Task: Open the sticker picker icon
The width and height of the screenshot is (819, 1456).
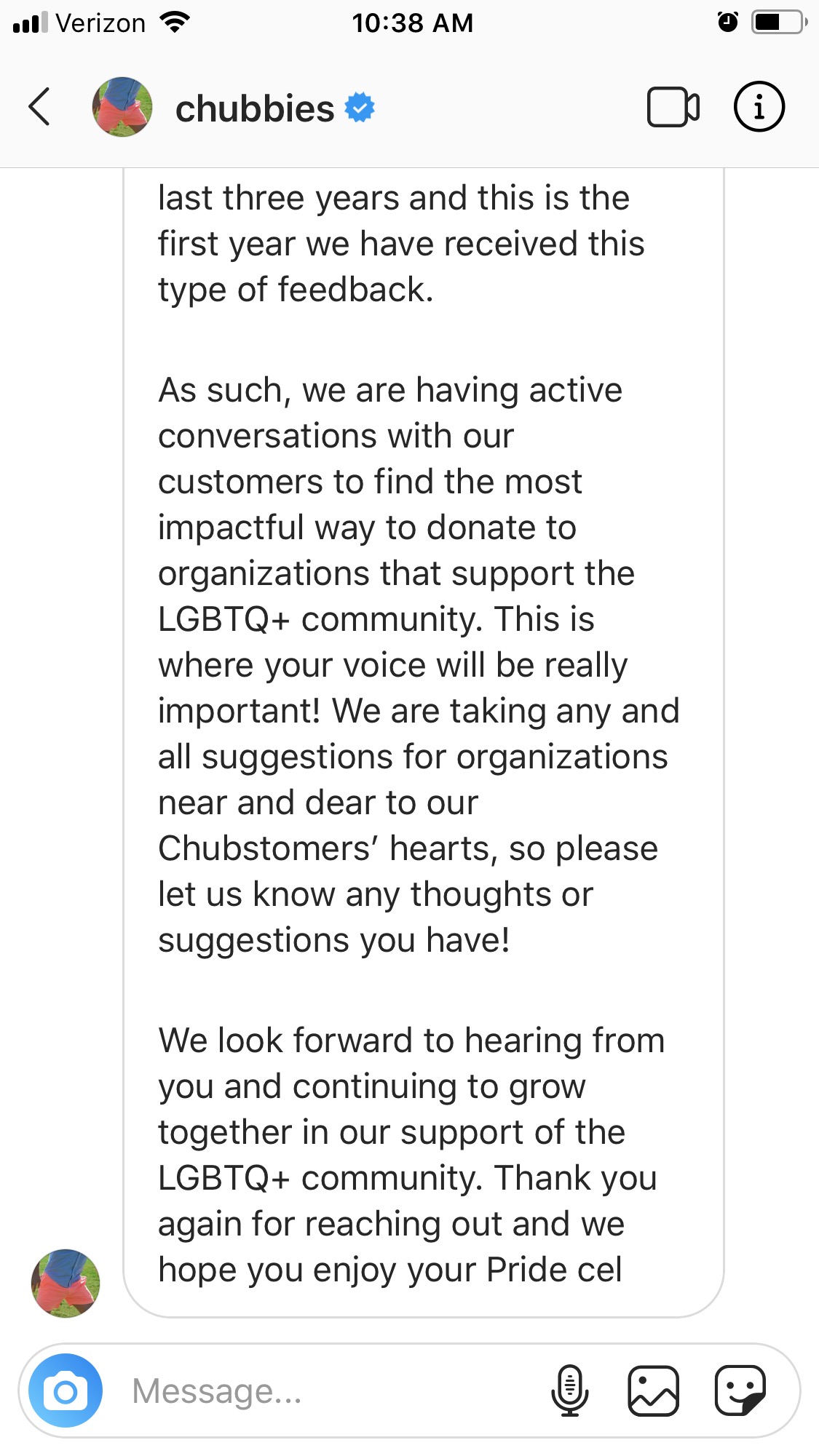Action: tap(740, 1391)
